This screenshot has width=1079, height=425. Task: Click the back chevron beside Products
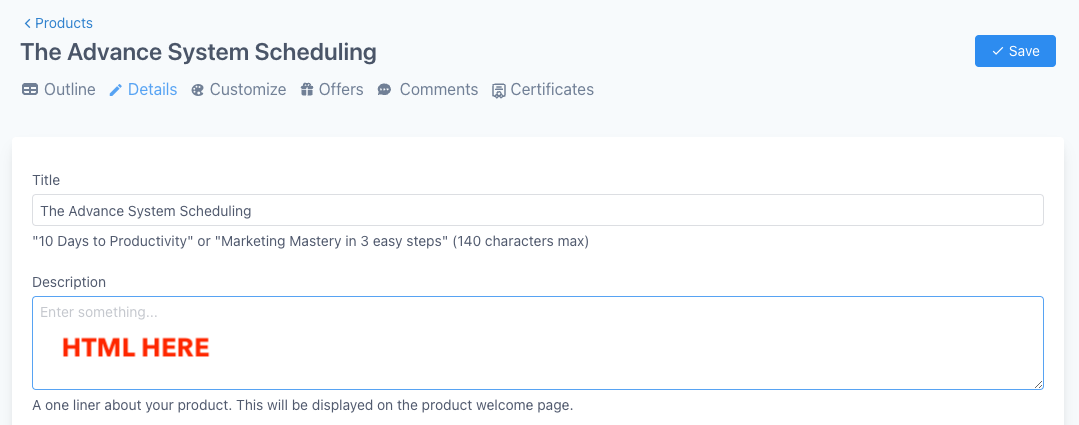coord(27,23)
